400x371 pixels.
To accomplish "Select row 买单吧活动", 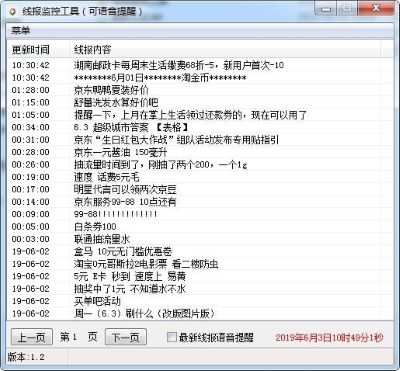I will [200, 301].
